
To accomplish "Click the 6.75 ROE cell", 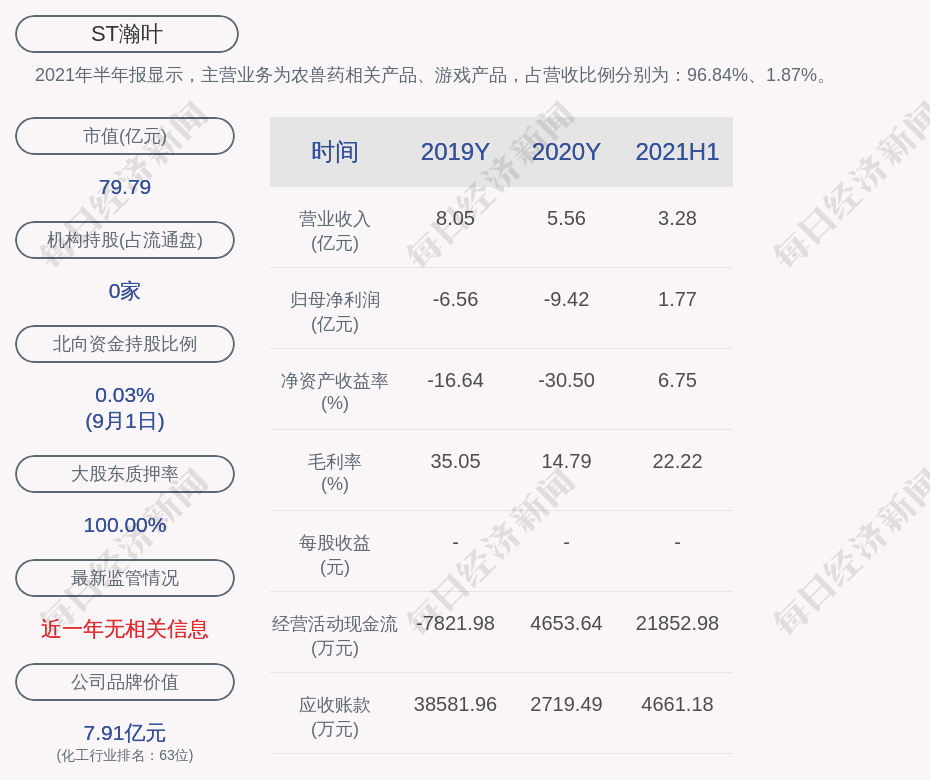I will 677,380.
